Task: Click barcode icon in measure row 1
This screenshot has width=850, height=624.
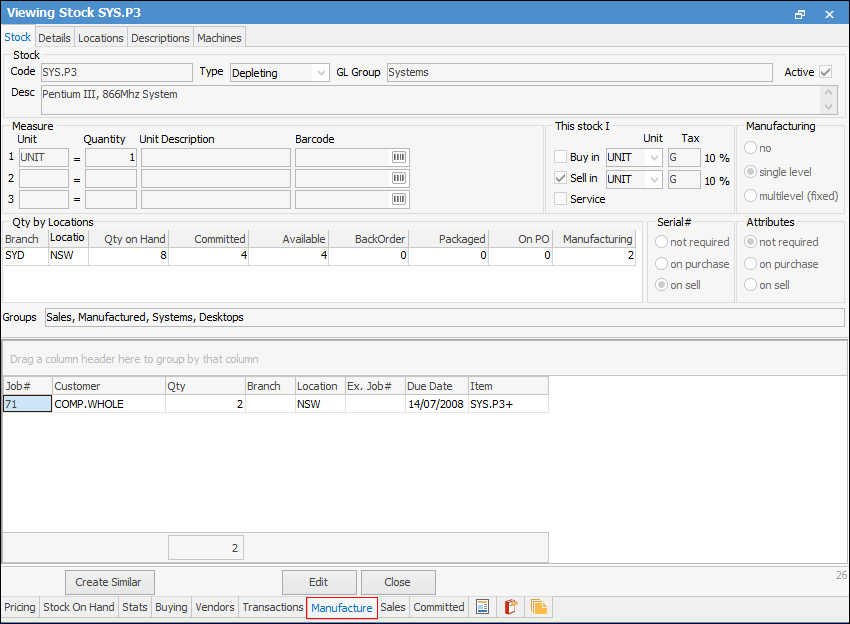Action: point(398,158)
